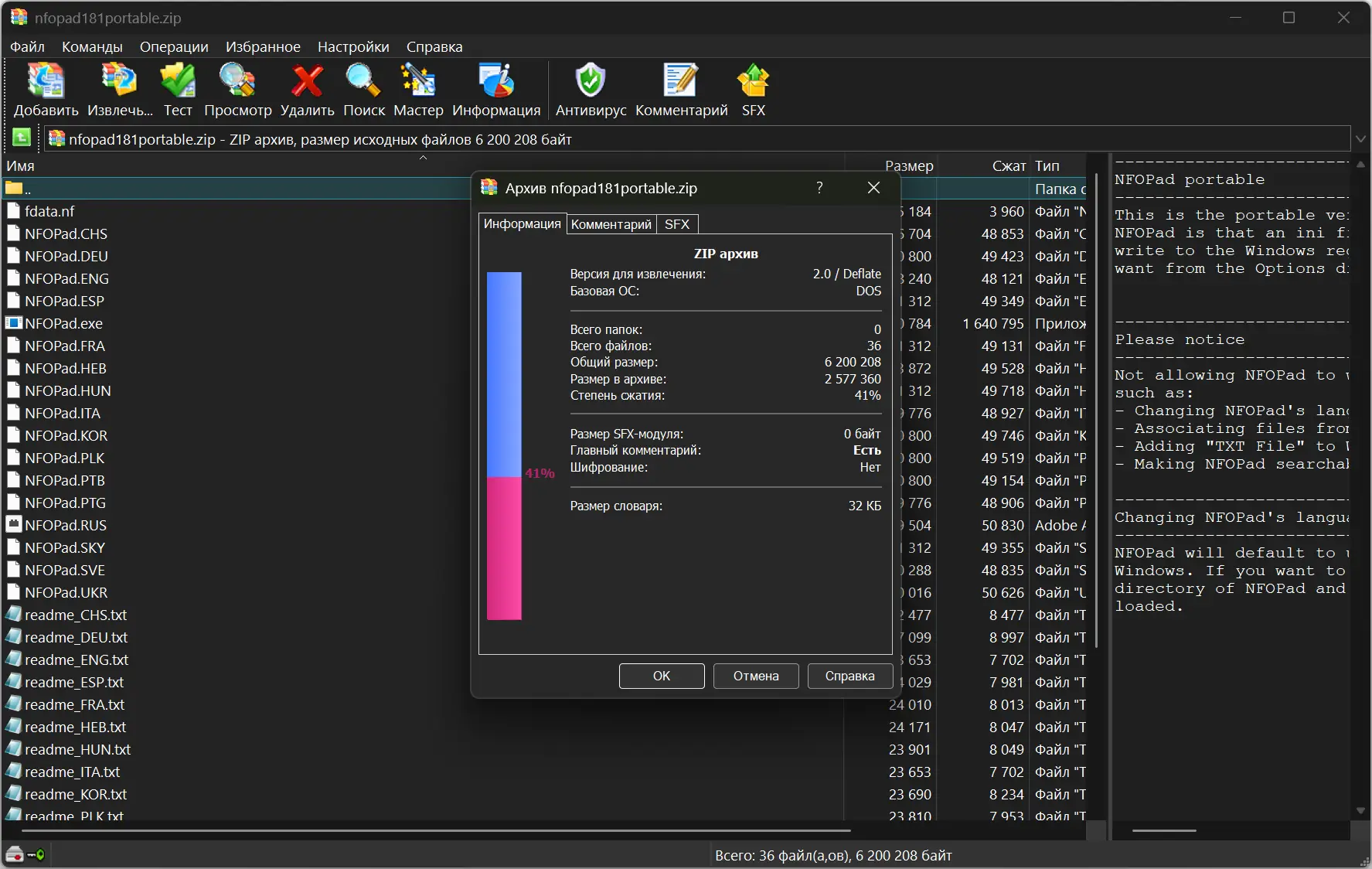The image size is (1372, 869).
Task: Open Поиск (Find) magnifier icon
Action: (363, 81)
